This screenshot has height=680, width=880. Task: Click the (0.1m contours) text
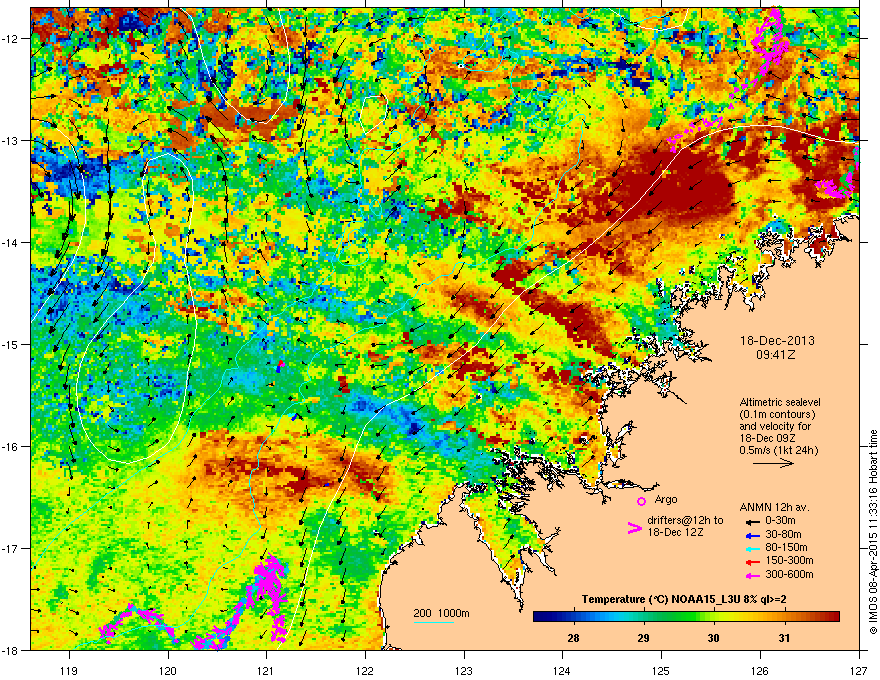pos(777,414)
